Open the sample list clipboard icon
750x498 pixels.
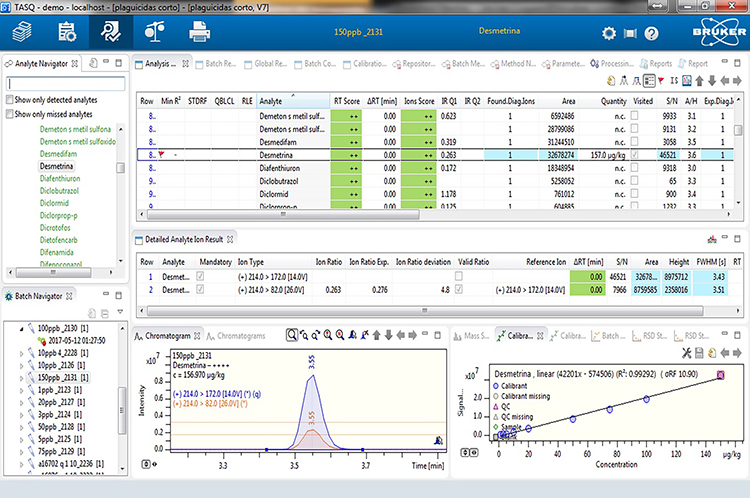(x=66, y=32)
